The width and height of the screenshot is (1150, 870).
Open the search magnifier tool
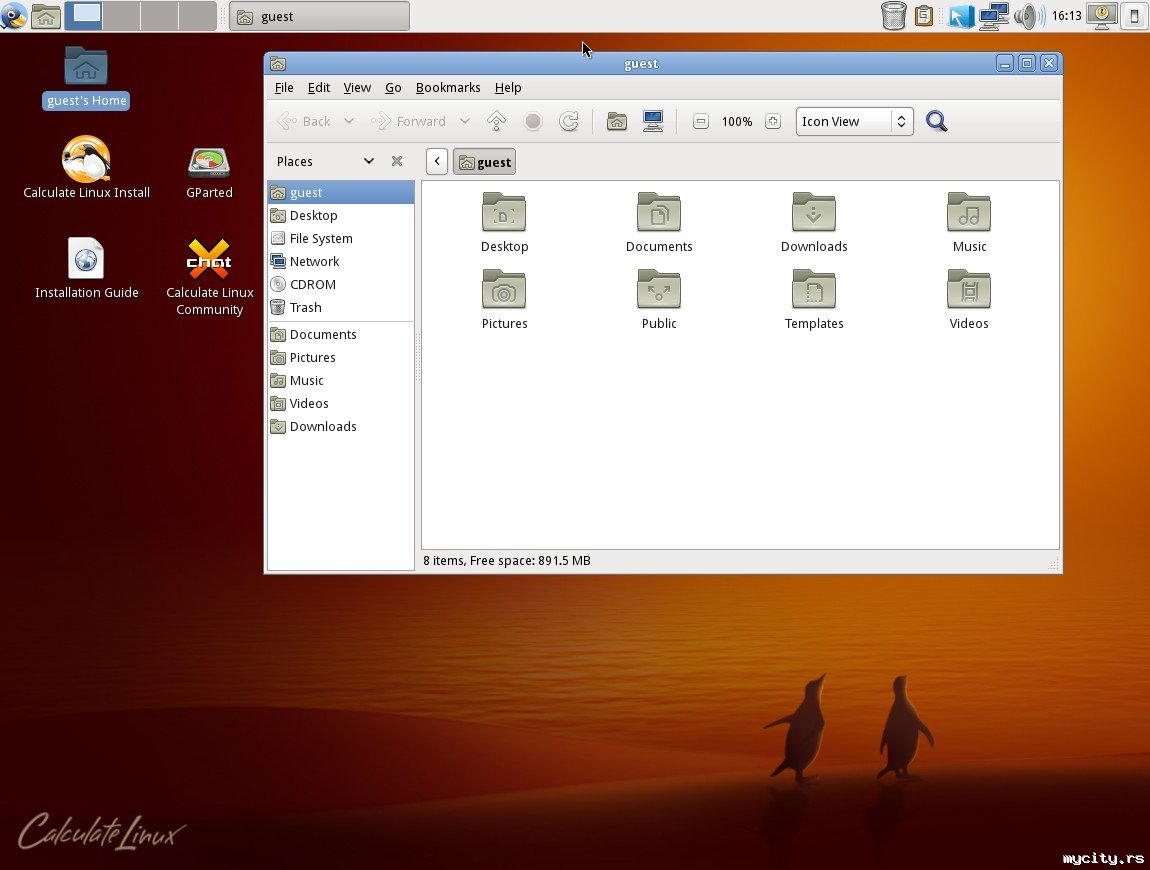(936, 122)
